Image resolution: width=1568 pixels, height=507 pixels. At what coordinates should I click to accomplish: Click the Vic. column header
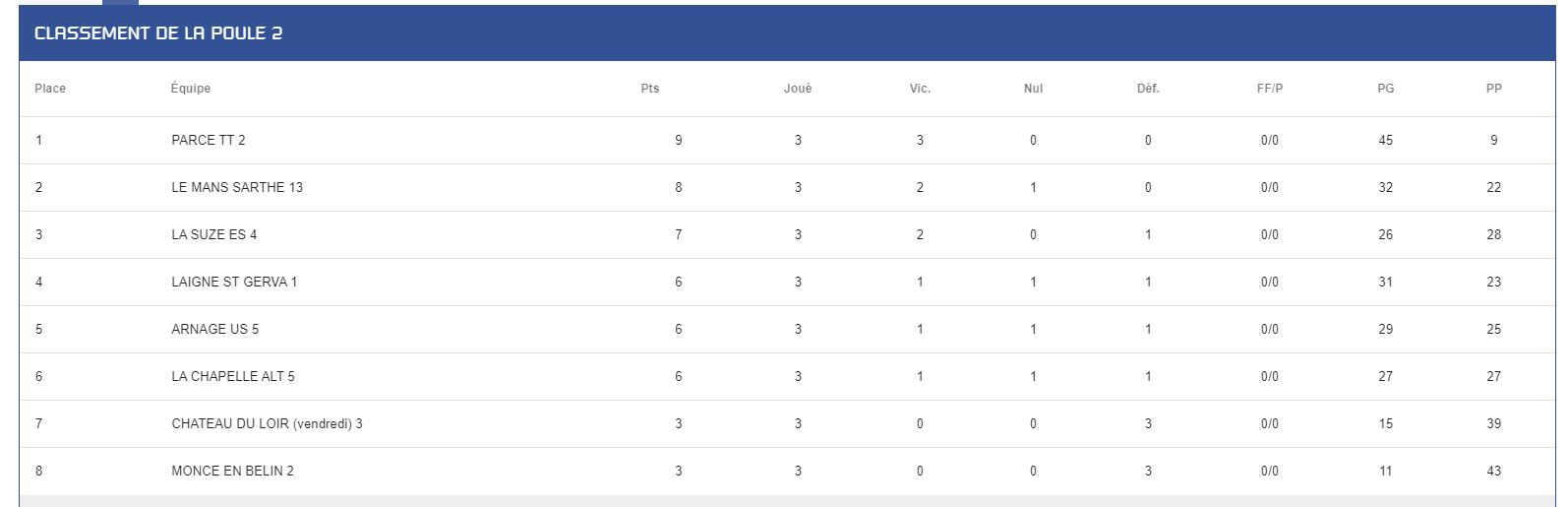tap(920, 89)
